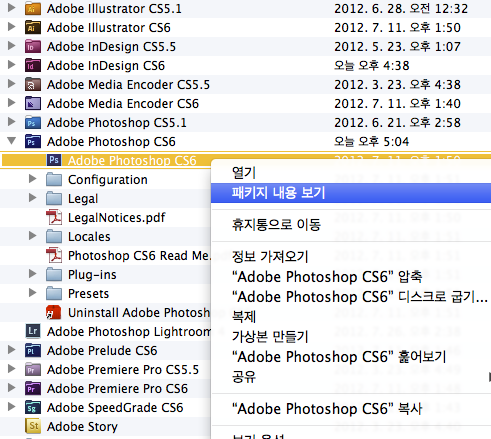Choose 패키지 내용 보기 in the context menu
This screenshot has width=491, height=439.
coord(351,193)
